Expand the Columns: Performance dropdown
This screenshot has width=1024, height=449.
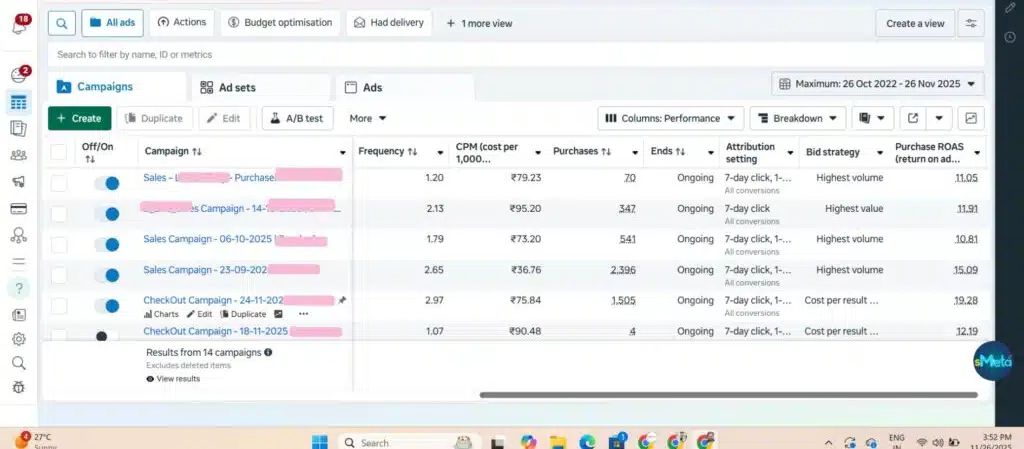coord(671,118)
